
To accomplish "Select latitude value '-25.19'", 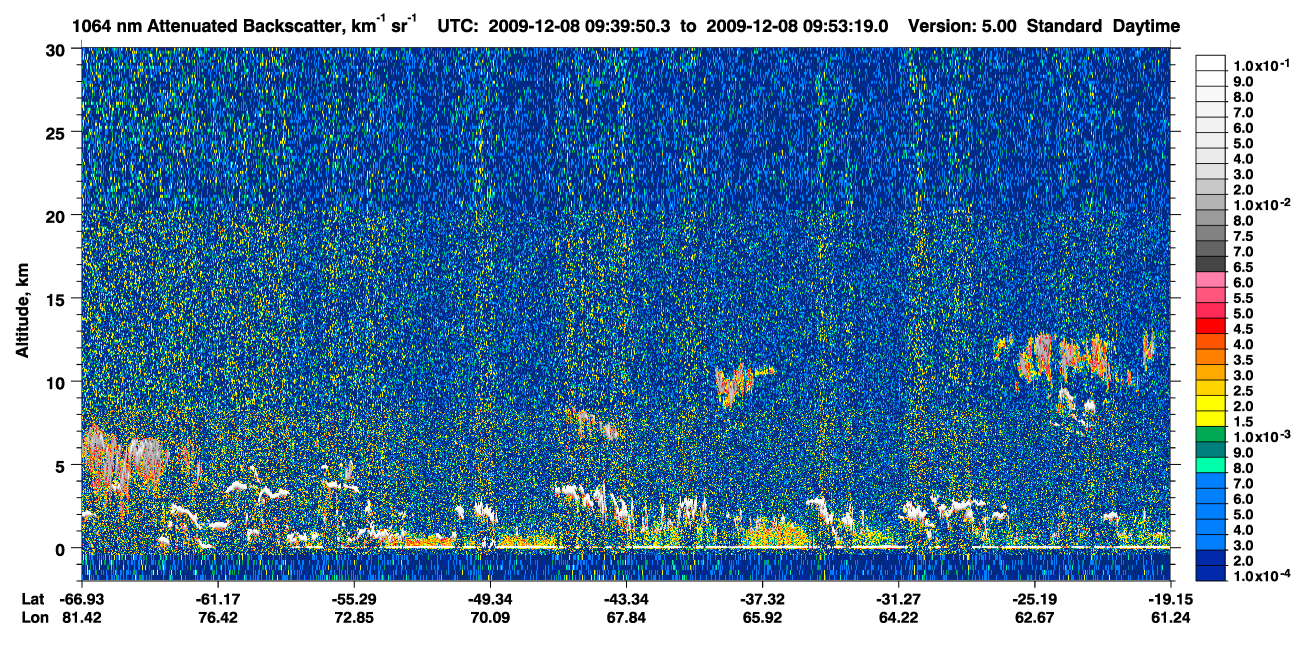I will click(1034, 599).
